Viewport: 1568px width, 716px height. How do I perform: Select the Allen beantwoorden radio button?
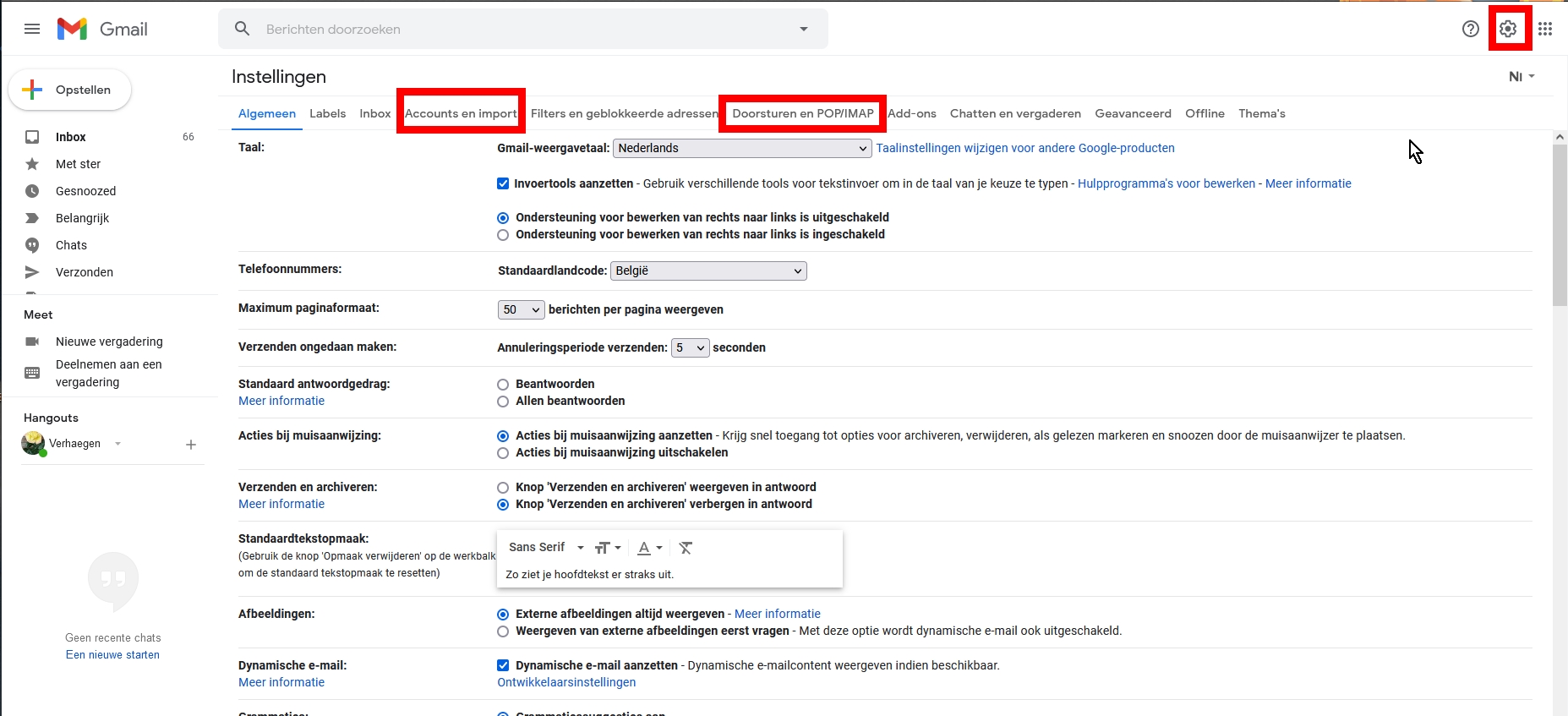(503, 402)
